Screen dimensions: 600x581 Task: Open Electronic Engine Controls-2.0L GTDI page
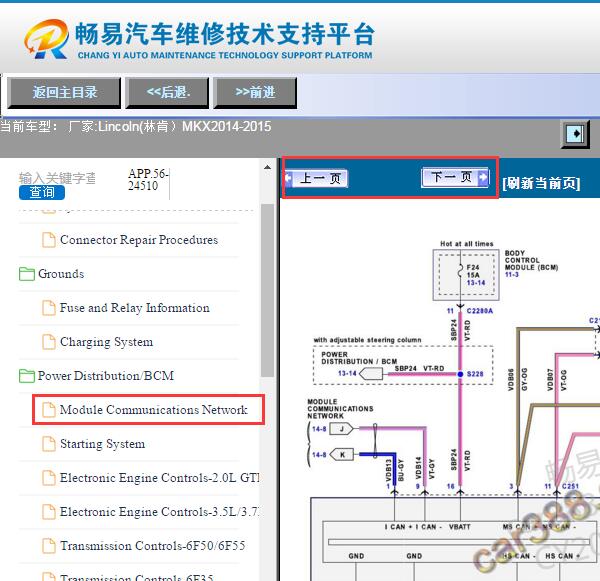click(160, 478)
